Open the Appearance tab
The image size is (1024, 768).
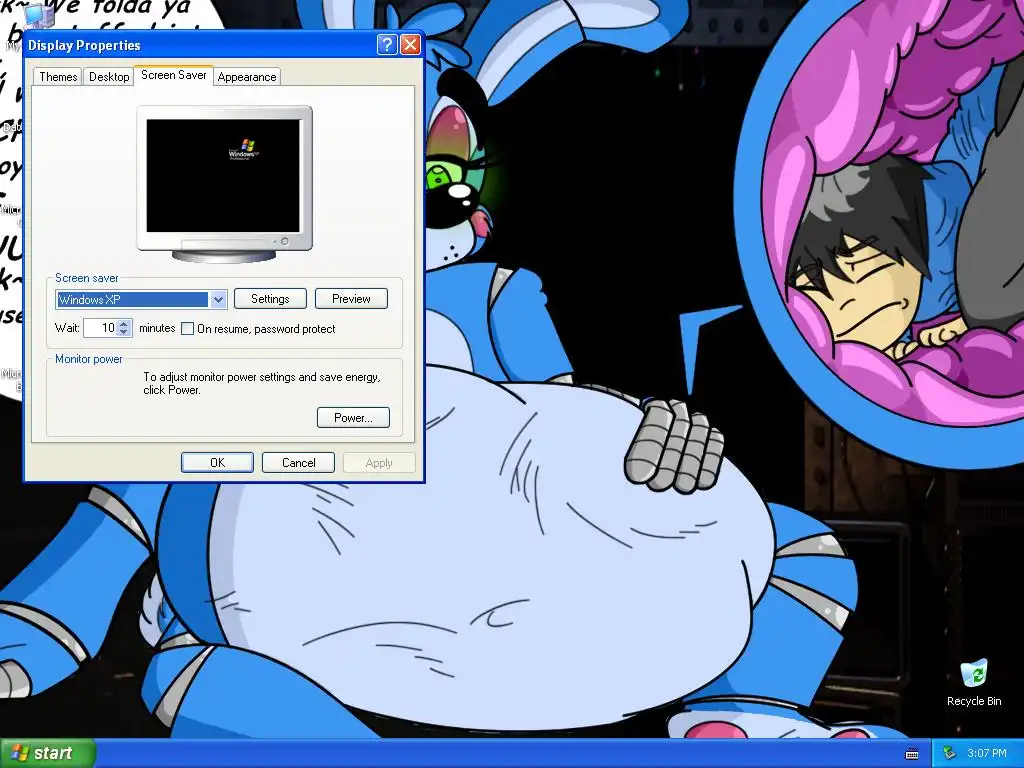tap(247, 76)
